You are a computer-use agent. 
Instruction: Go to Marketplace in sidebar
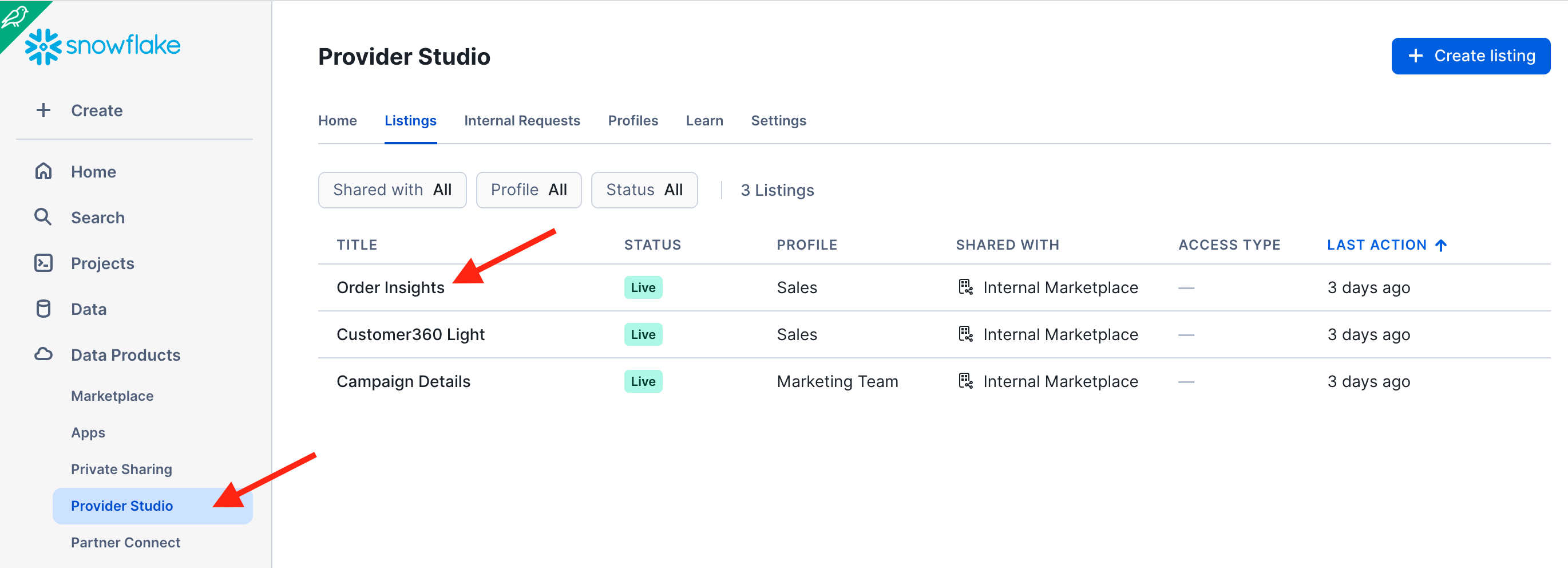(x=112, y=396)
